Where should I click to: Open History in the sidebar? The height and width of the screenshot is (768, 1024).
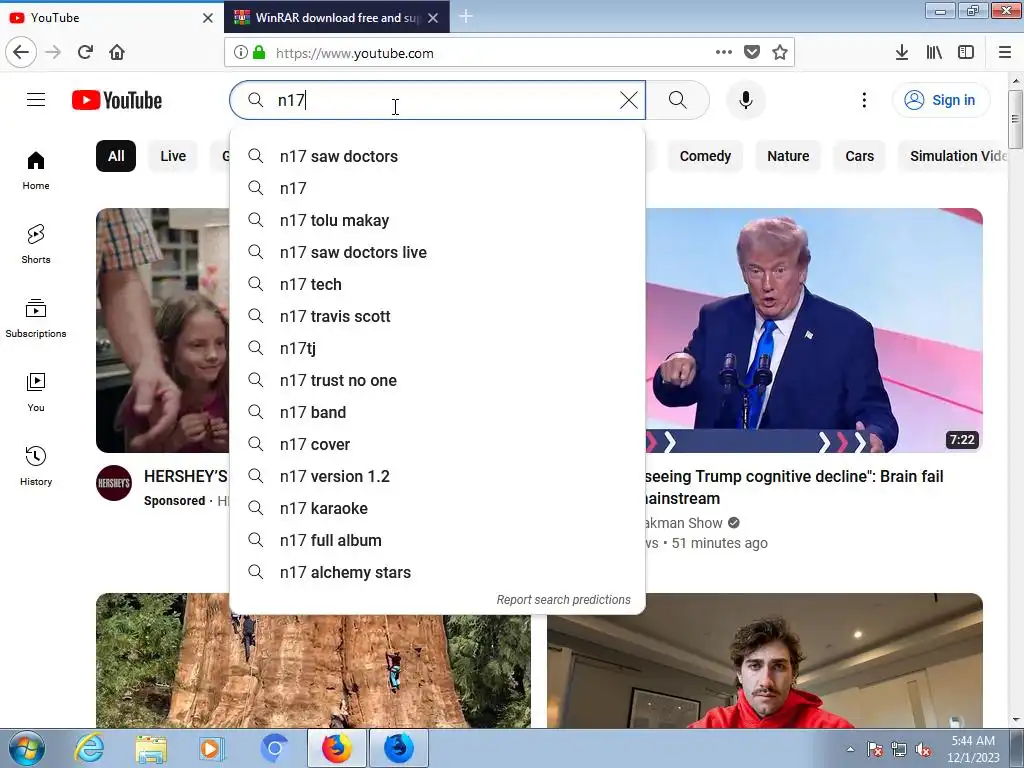[x=36, y=466]
